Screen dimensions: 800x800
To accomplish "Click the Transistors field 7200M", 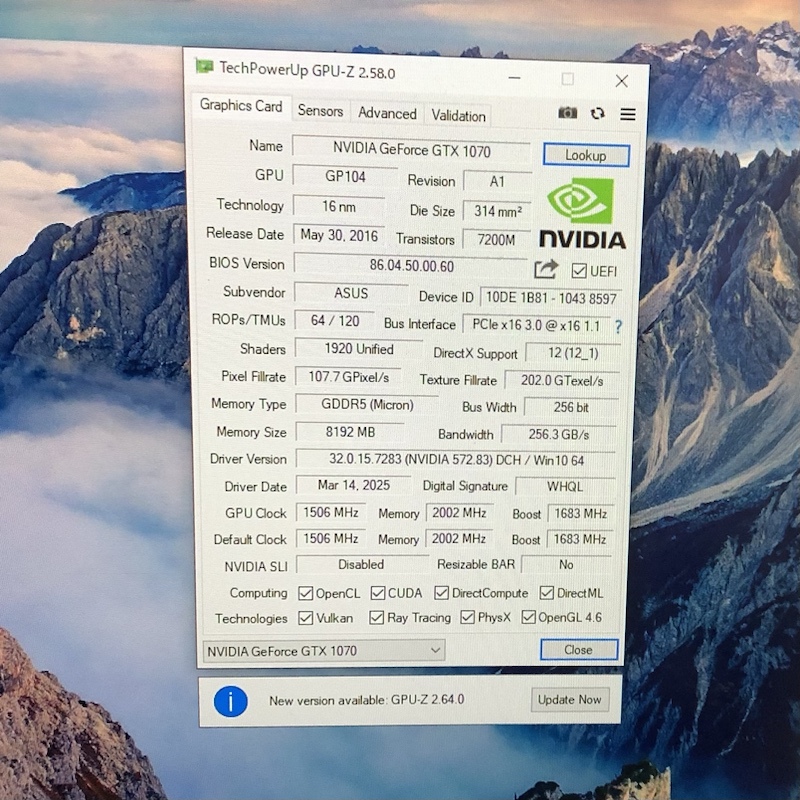I will (x=496, y=240).
